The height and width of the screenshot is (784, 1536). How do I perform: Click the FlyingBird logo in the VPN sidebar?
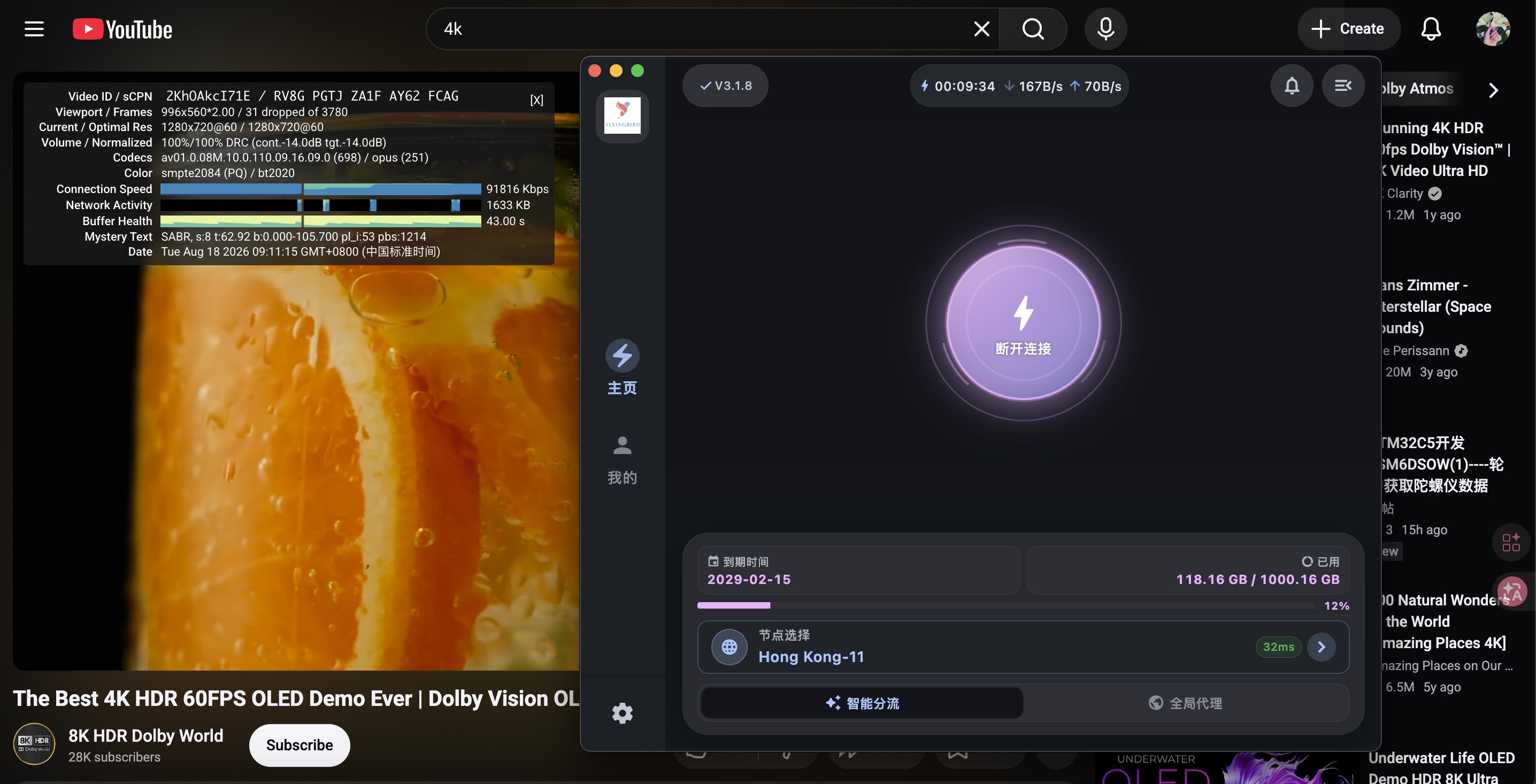click(x=622, y=116)
